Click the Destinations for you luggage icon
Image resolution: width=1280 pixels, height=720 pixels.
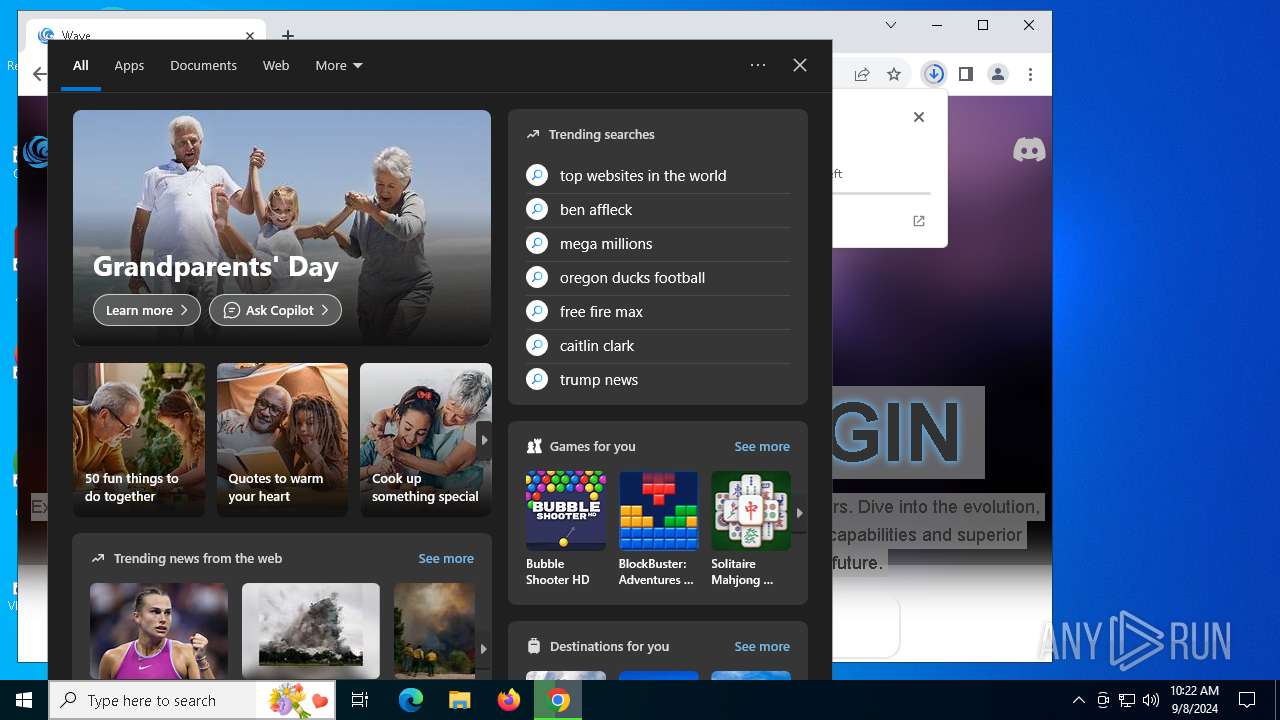point(534,646)
